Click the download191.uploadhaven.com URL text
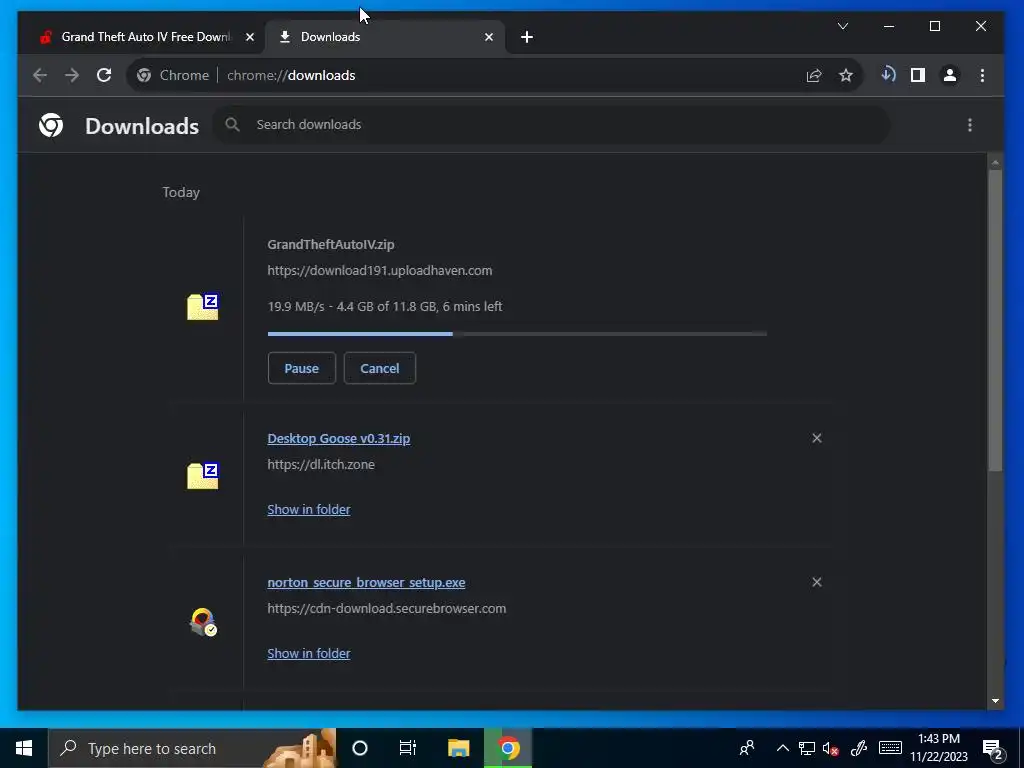This screenshot has width=1024, height=768. pos(379,270)
